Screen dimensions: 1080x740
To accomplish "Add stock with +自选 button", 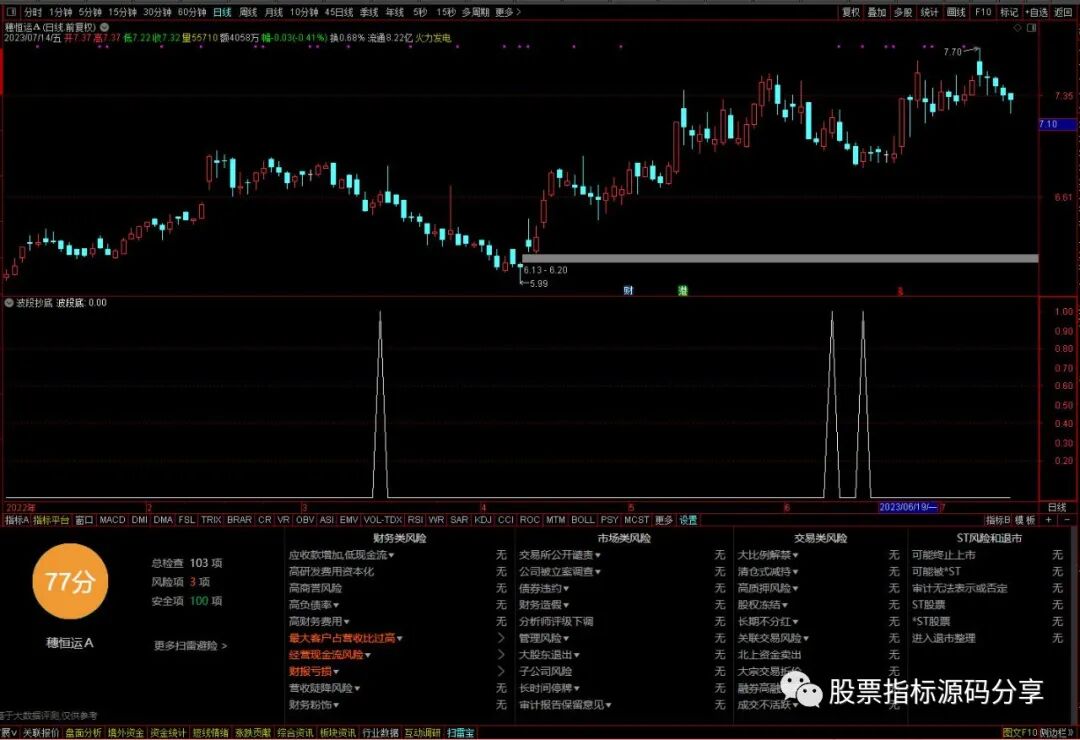I will pyautogui.click(x=1037, y=12).
